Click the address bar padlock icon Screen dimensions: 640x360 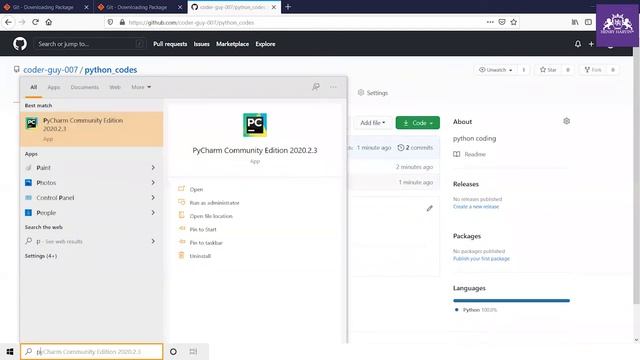point(122,22)
